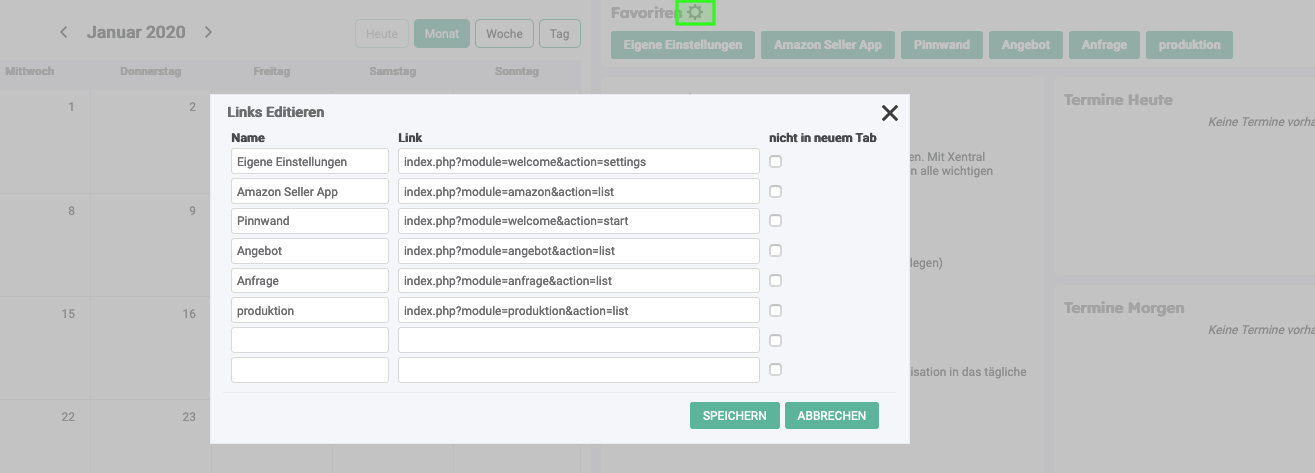
Task: Tick checkbox for Eigene Einstellungen row
Action: point(775,161)
